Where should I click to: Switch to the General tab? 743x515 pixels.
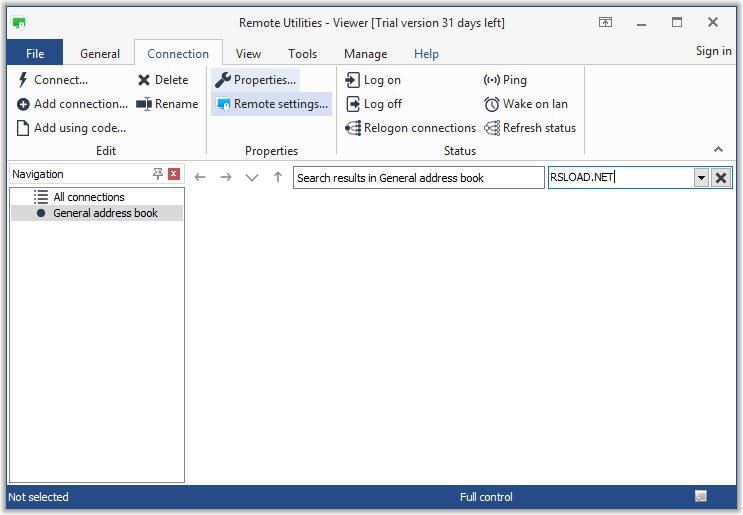pos(100,54)
